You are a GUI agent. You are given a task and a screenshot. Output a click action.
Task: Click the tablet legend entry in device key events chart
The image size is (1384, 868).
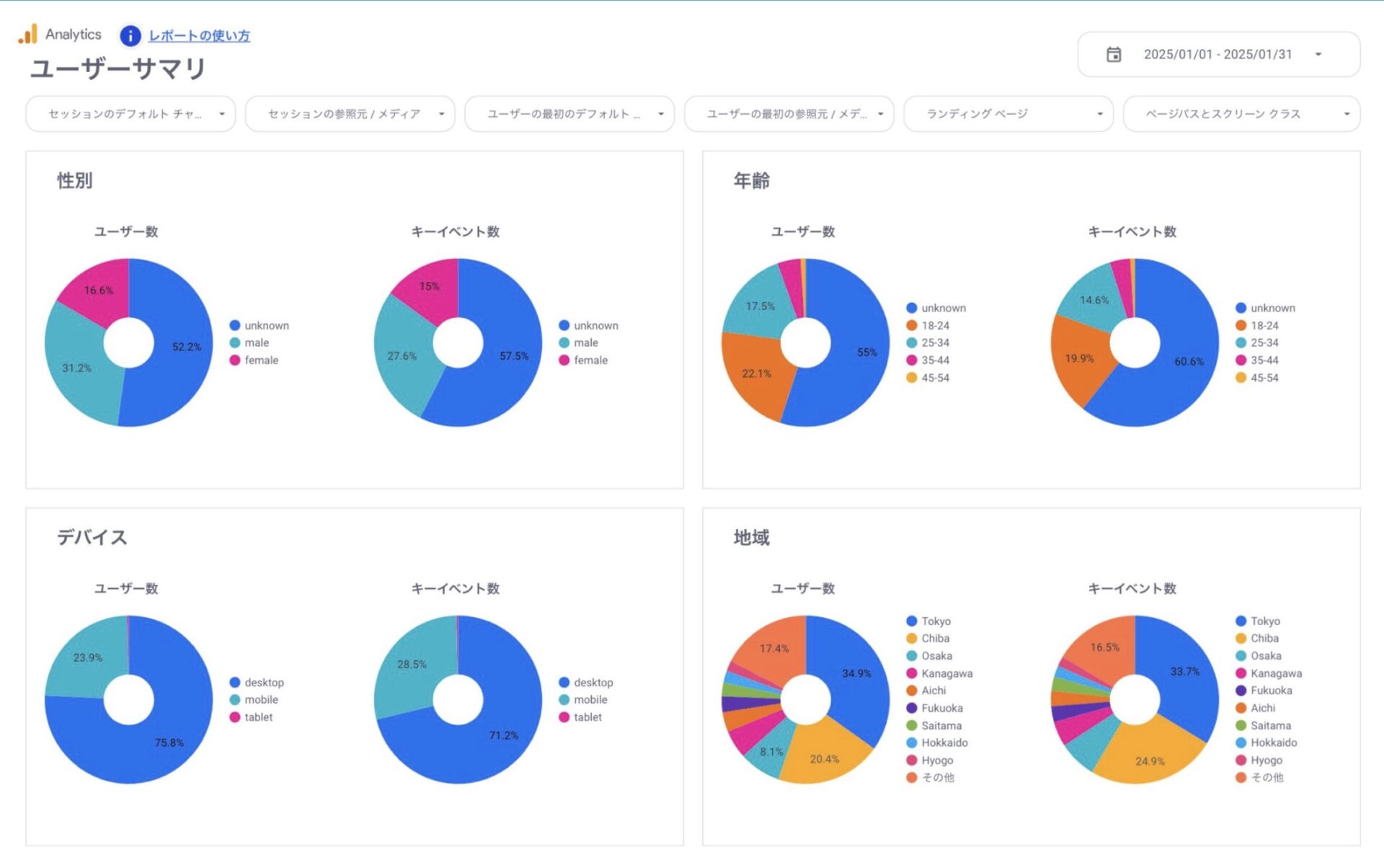pyautogui.click(x=587, y=717)
